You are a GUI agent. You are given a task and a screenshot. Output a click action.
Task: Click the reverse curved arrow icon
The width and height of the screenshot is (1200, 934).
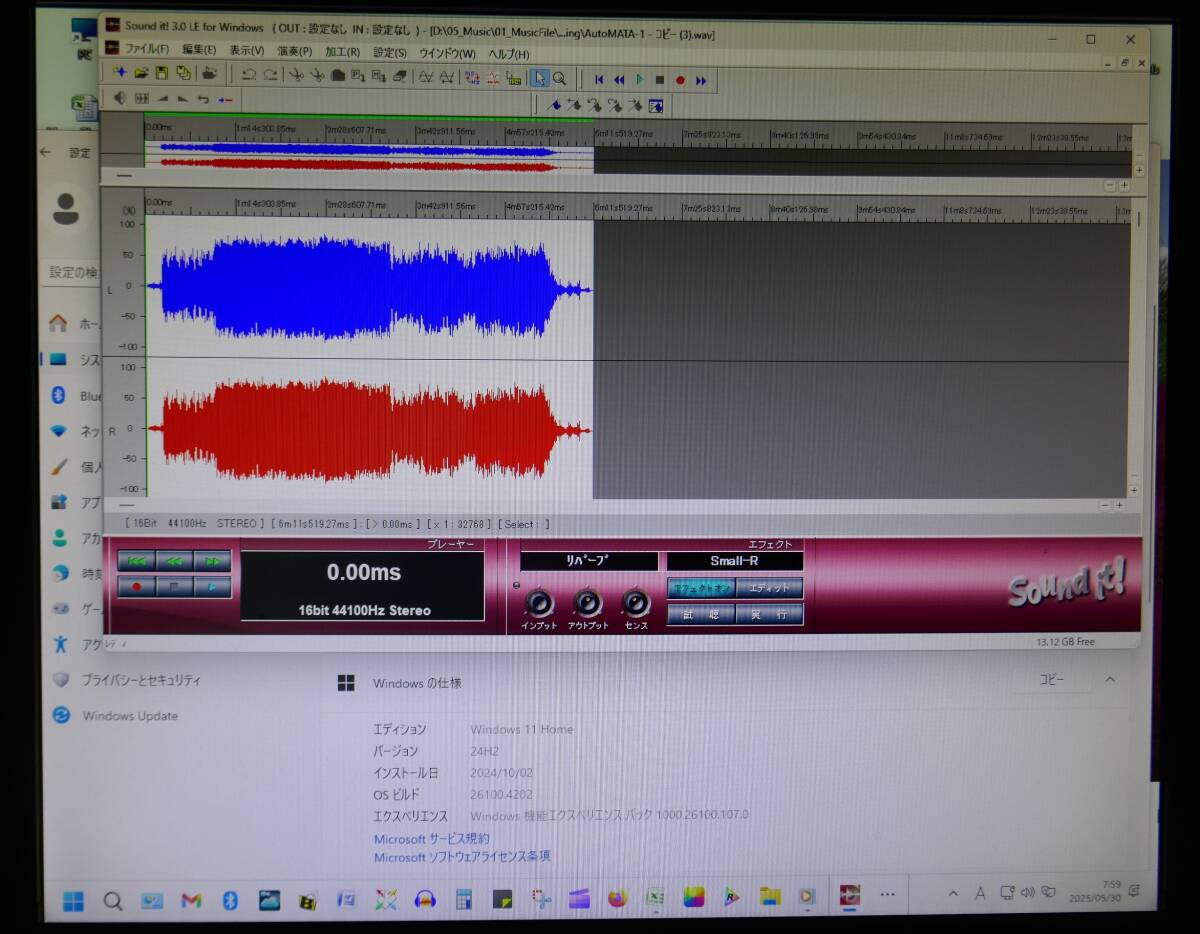[x=203, y=98]
